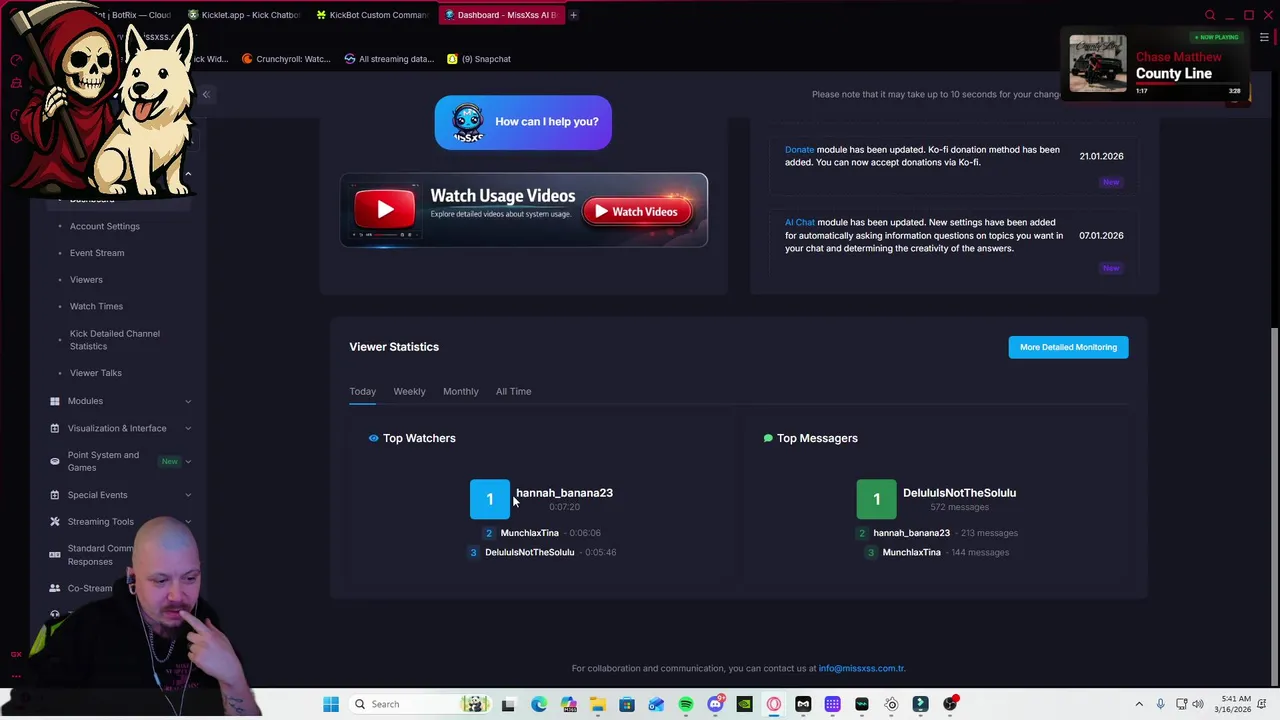
Task: Expand the Streaming Tools chevron
Action: tap(188, 521)
